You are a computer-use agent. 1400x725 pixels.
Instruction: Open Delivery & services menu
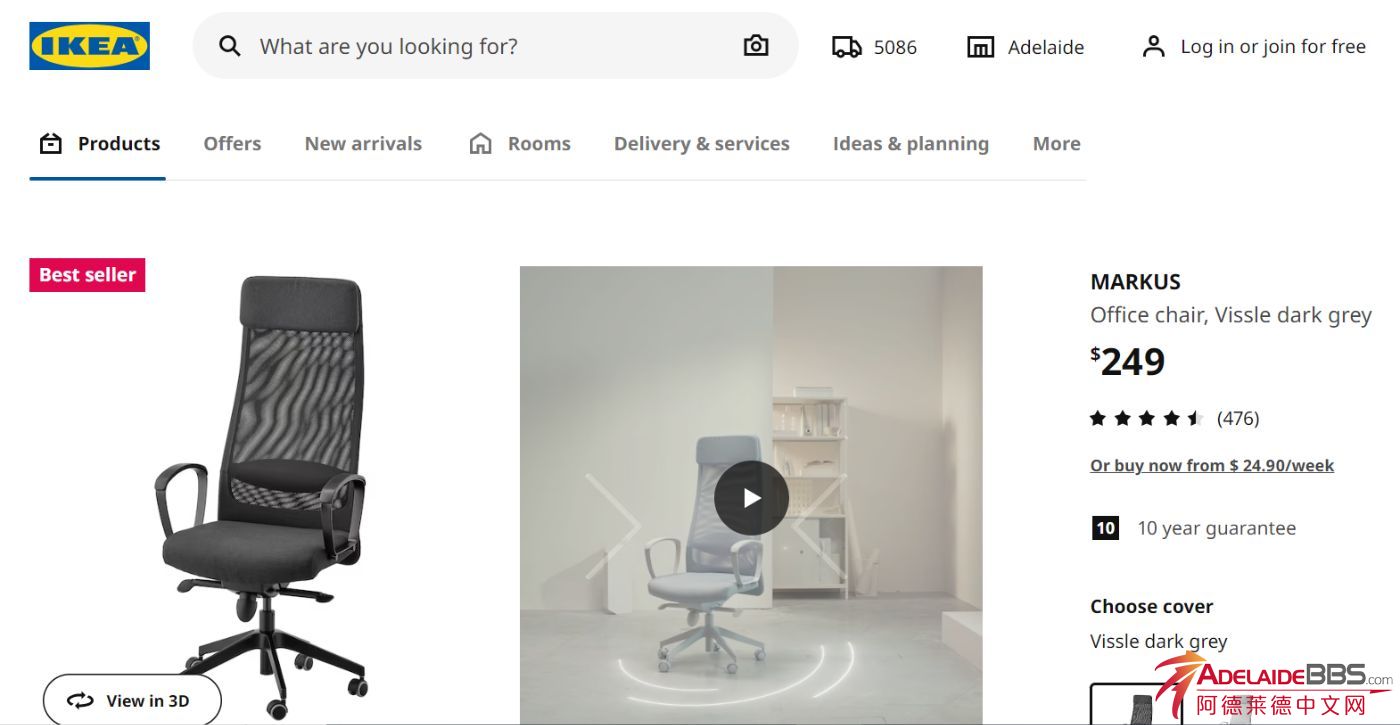(701, 144)
